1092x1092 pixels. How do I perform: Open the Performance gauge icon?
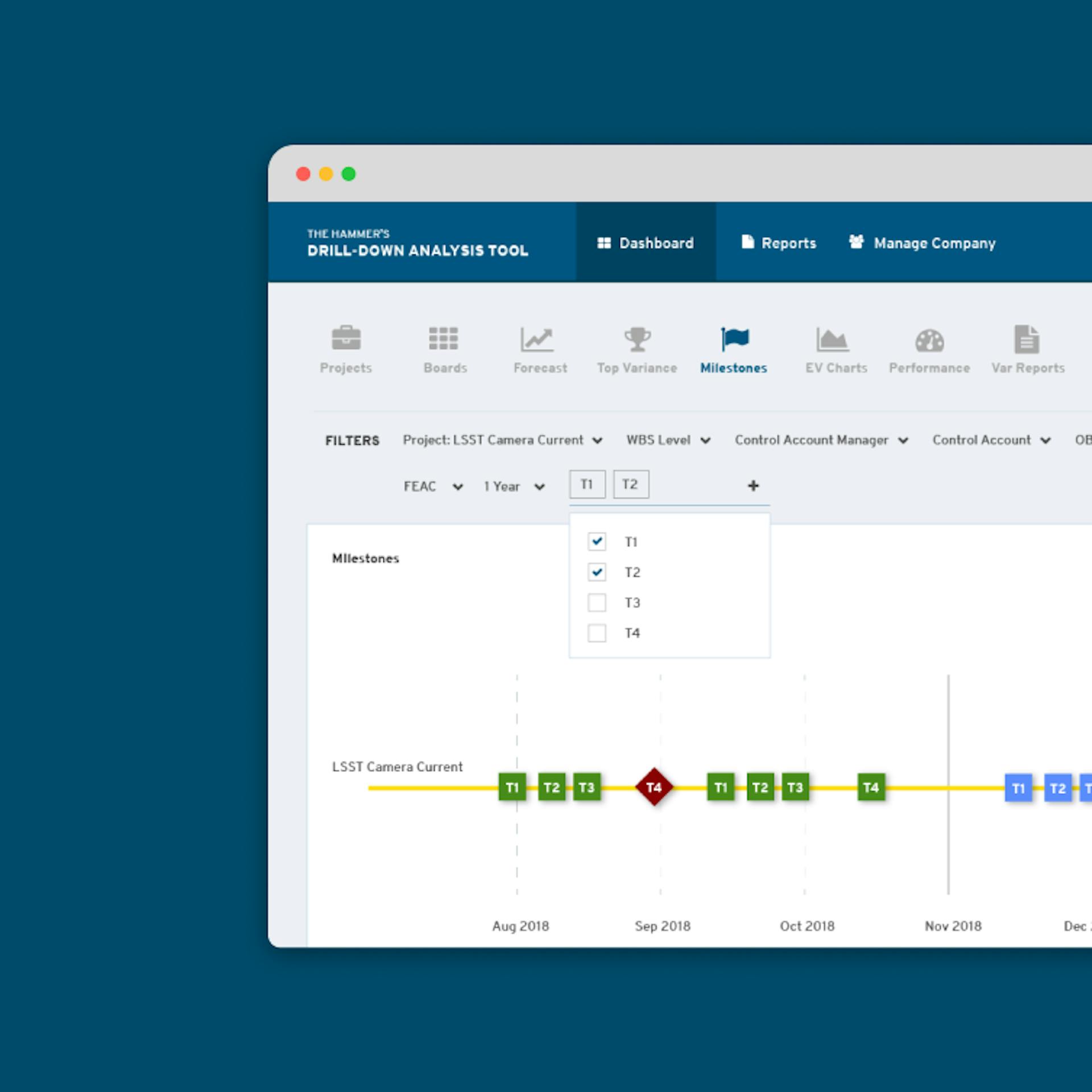929,340
